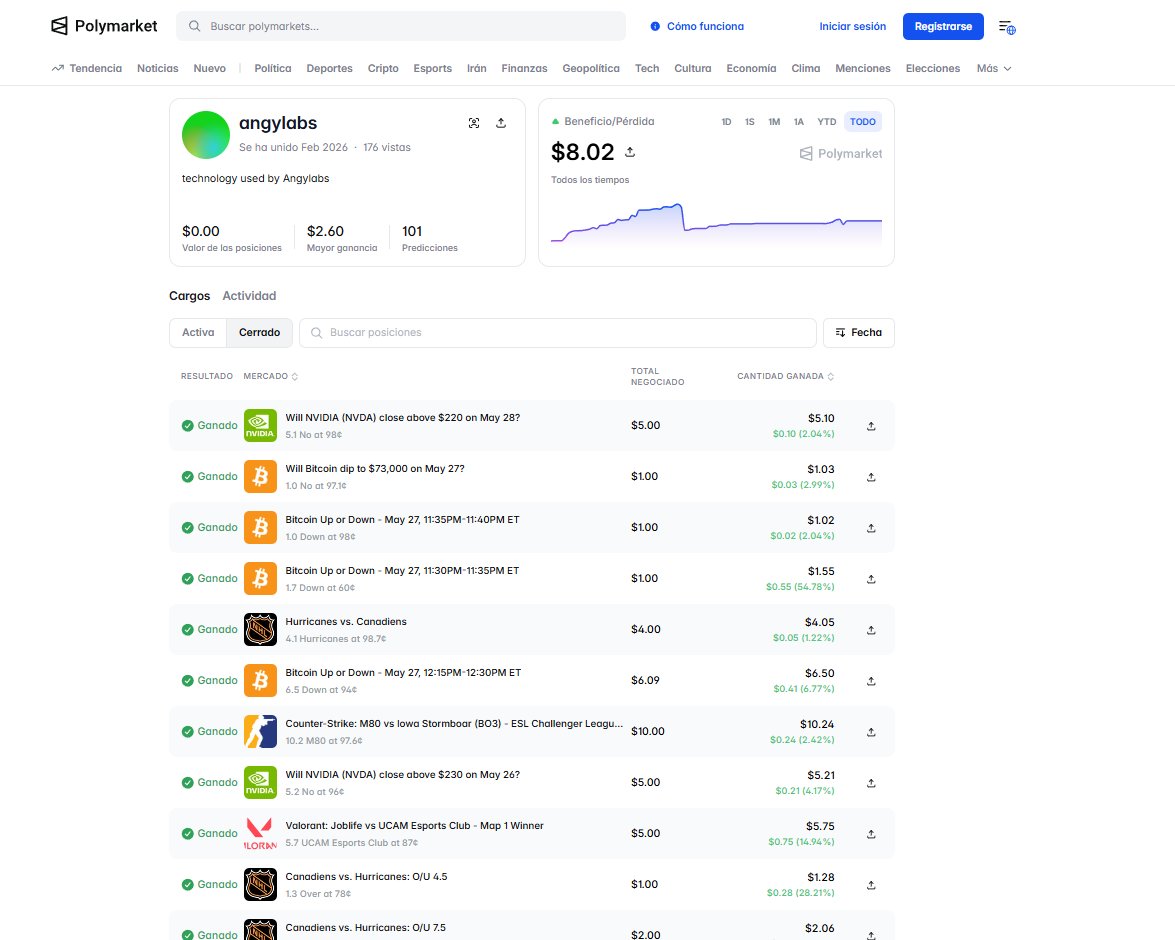Open NVIDIA icon for $220 May 28 market
The height and width of the screenshot is (940, 1175).
click(x=260, y=426)
